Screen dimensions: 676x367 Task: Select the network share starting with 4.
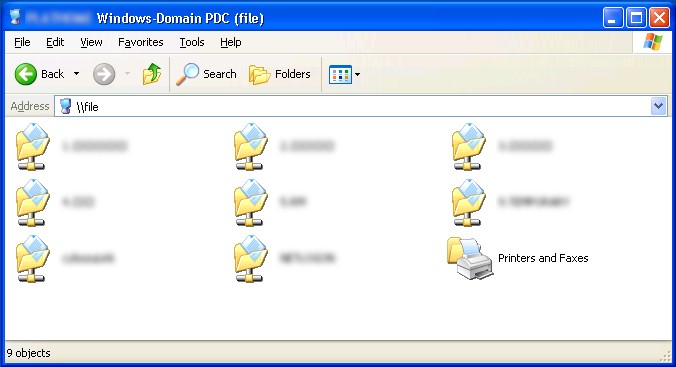pyautogui.click(x=55, y=202)
